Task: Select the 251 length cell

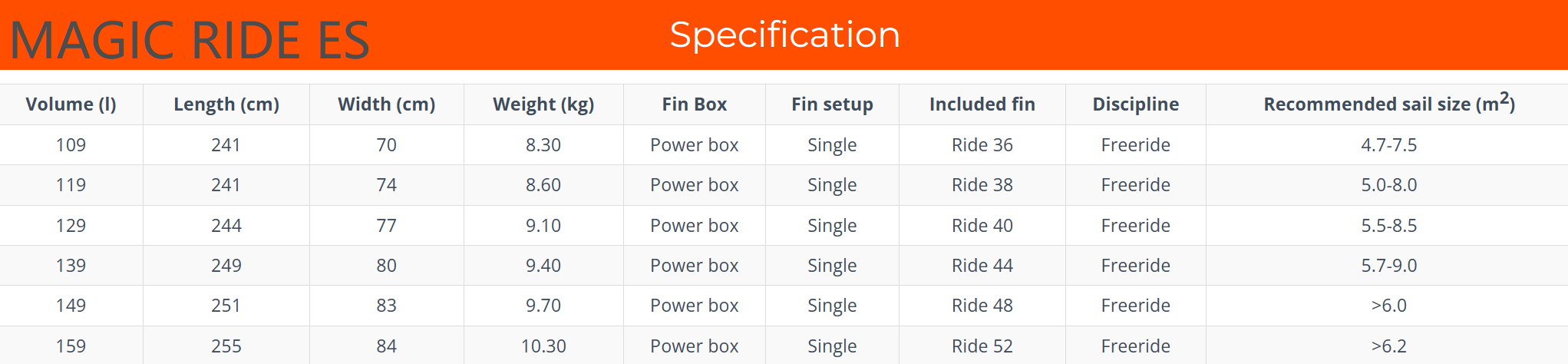Action: [x=226, y=306]
